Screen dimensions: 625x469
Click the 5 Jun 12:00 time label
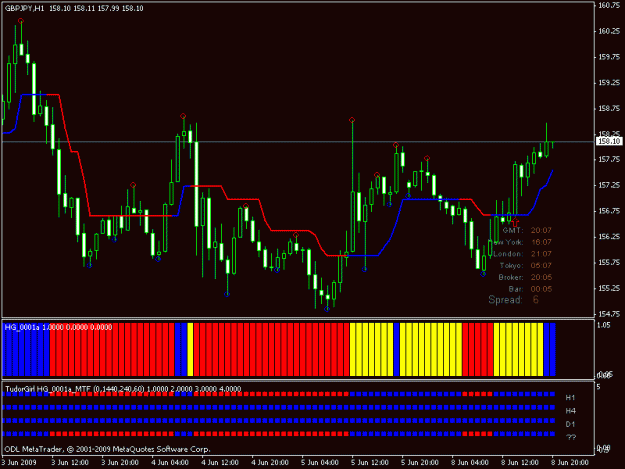[x=369, y=463]
